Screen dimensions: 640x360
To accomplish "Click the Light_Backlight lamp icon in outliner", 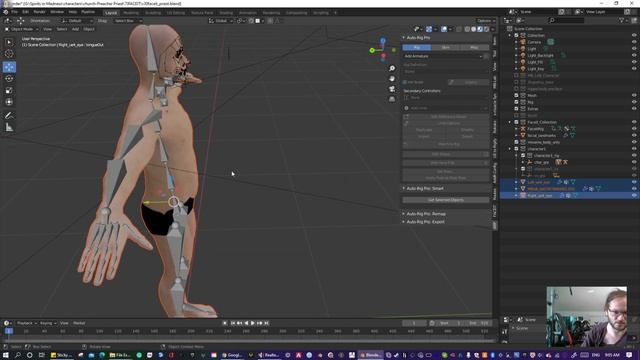I will pos(523,56).
